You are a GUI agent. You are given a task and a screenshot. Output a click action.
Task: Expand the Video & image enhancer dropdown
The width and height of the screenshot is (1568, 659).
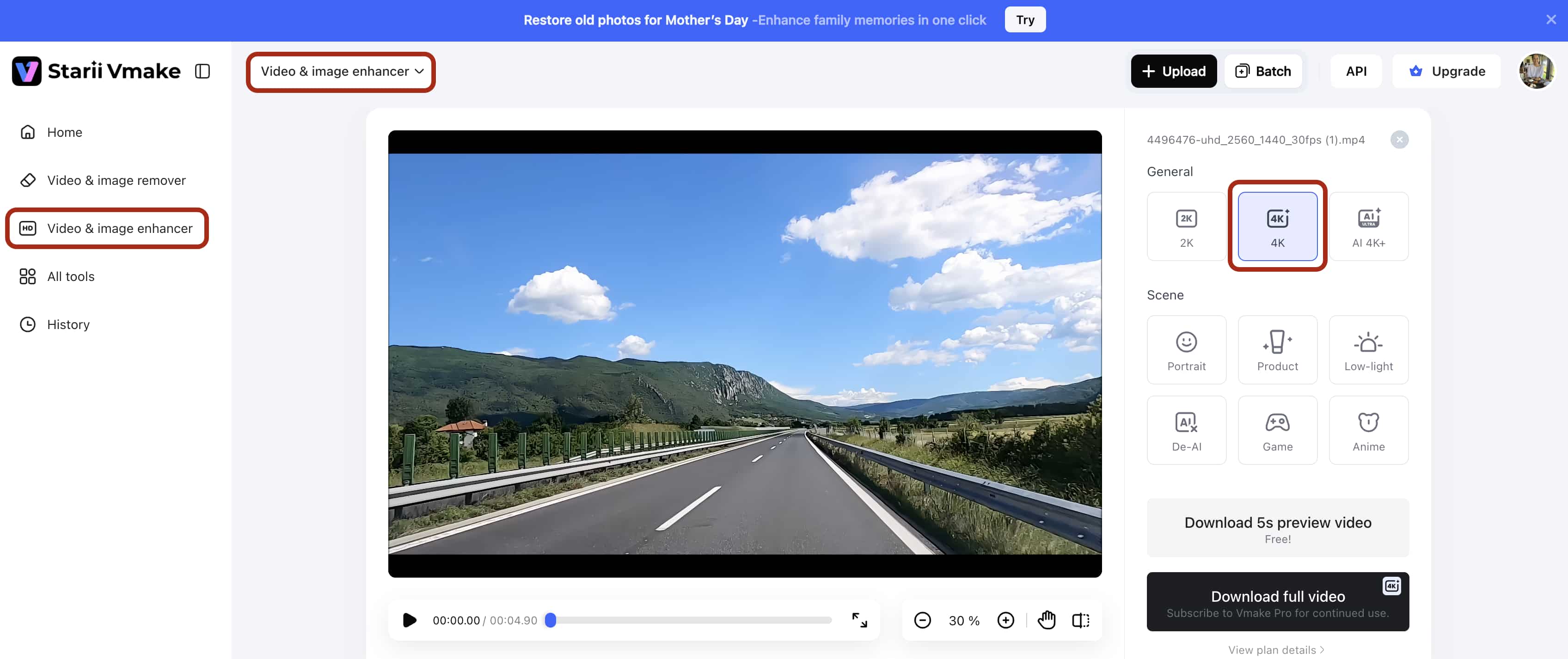[341, 72]
